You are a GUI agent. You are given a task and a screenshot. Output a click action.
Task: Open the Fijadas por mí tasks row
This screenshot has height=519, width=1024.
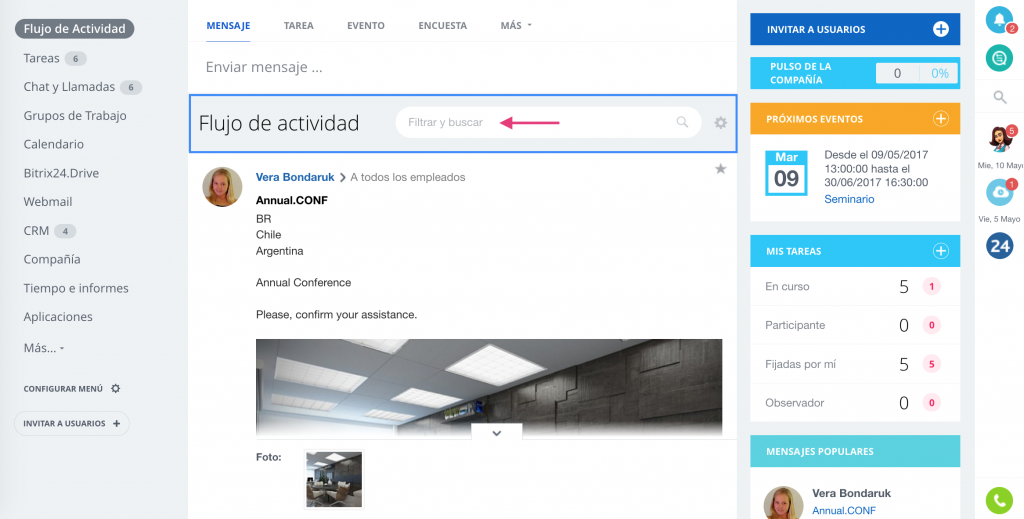[x=855, y=364]
